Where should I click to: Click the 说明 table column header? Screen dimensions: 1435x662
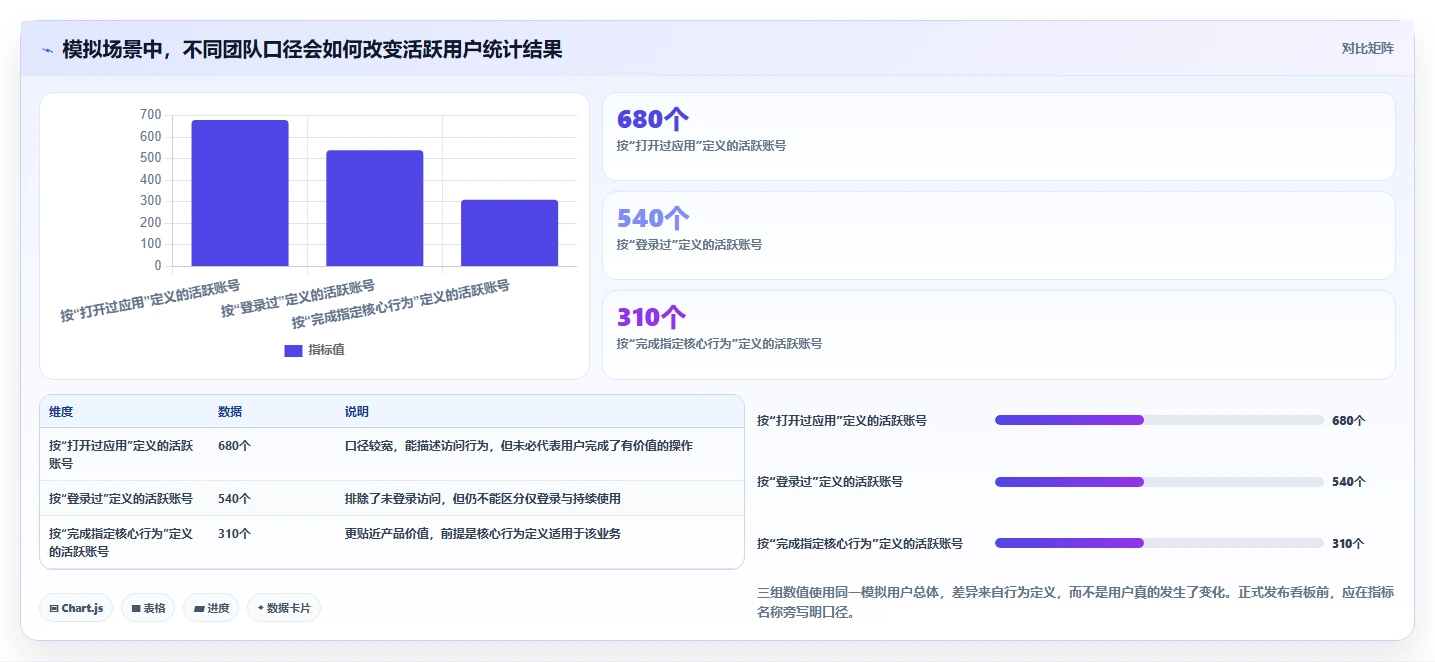(x=357, y=412)
